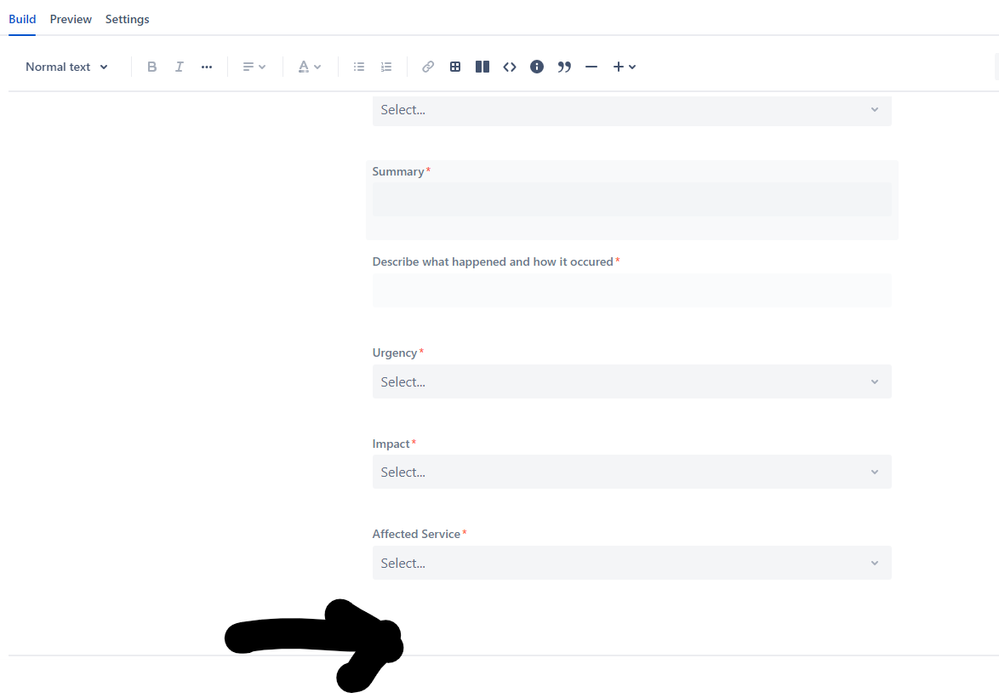Toggle bold formatting
This screenshot has height=694, width=999.
152,67
